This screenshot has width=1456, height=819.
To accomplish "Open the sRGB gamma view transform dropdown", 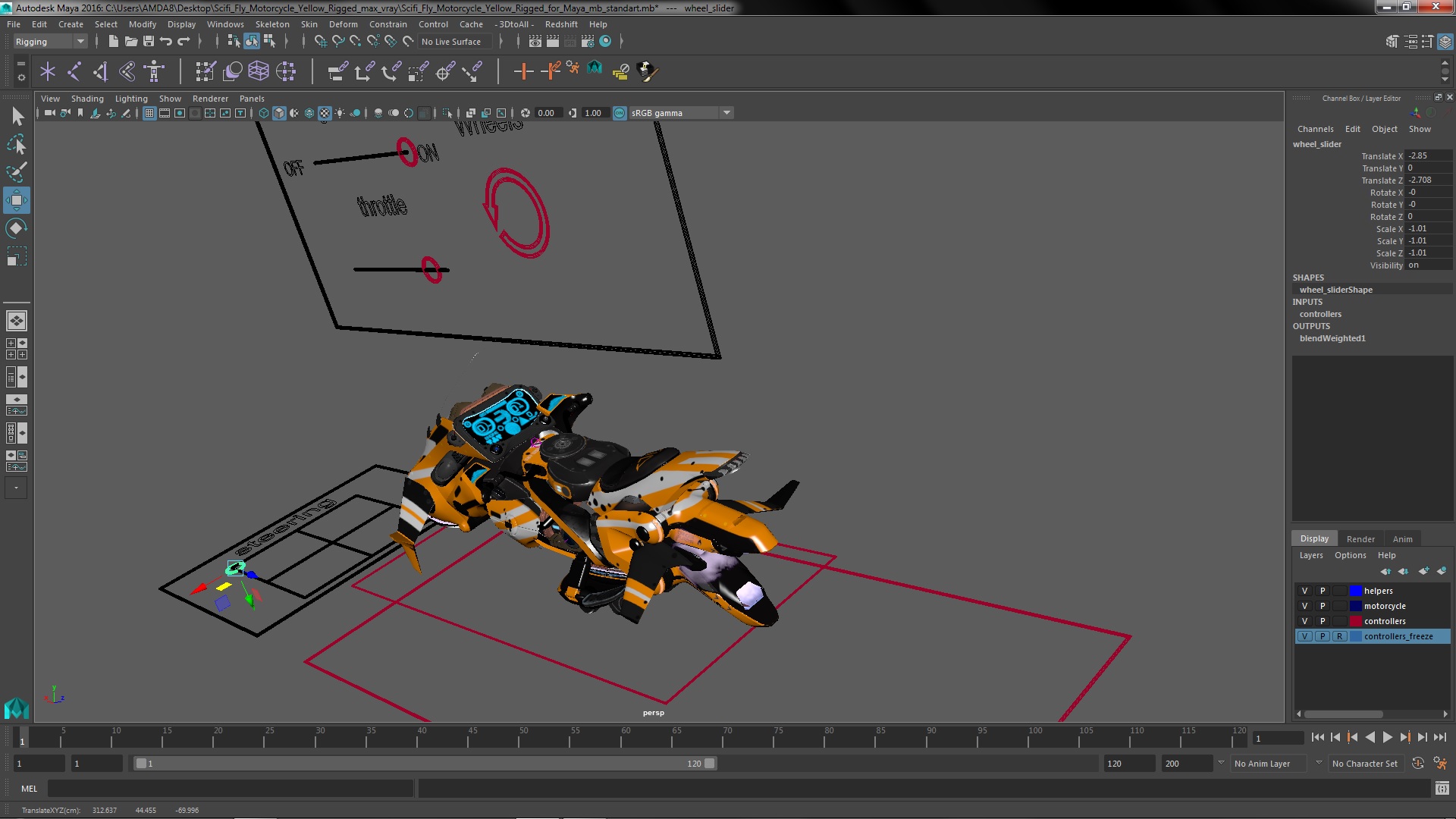I will (x=681, y=113).
